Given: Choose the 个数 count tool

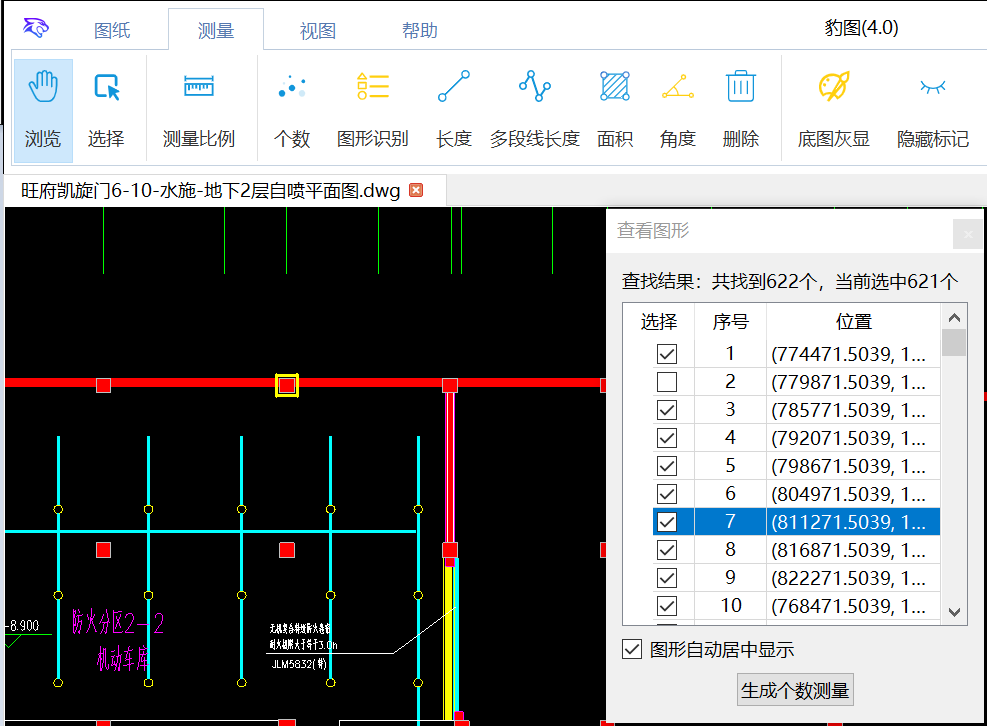Looking at the screenshot, I should [292, 111].
